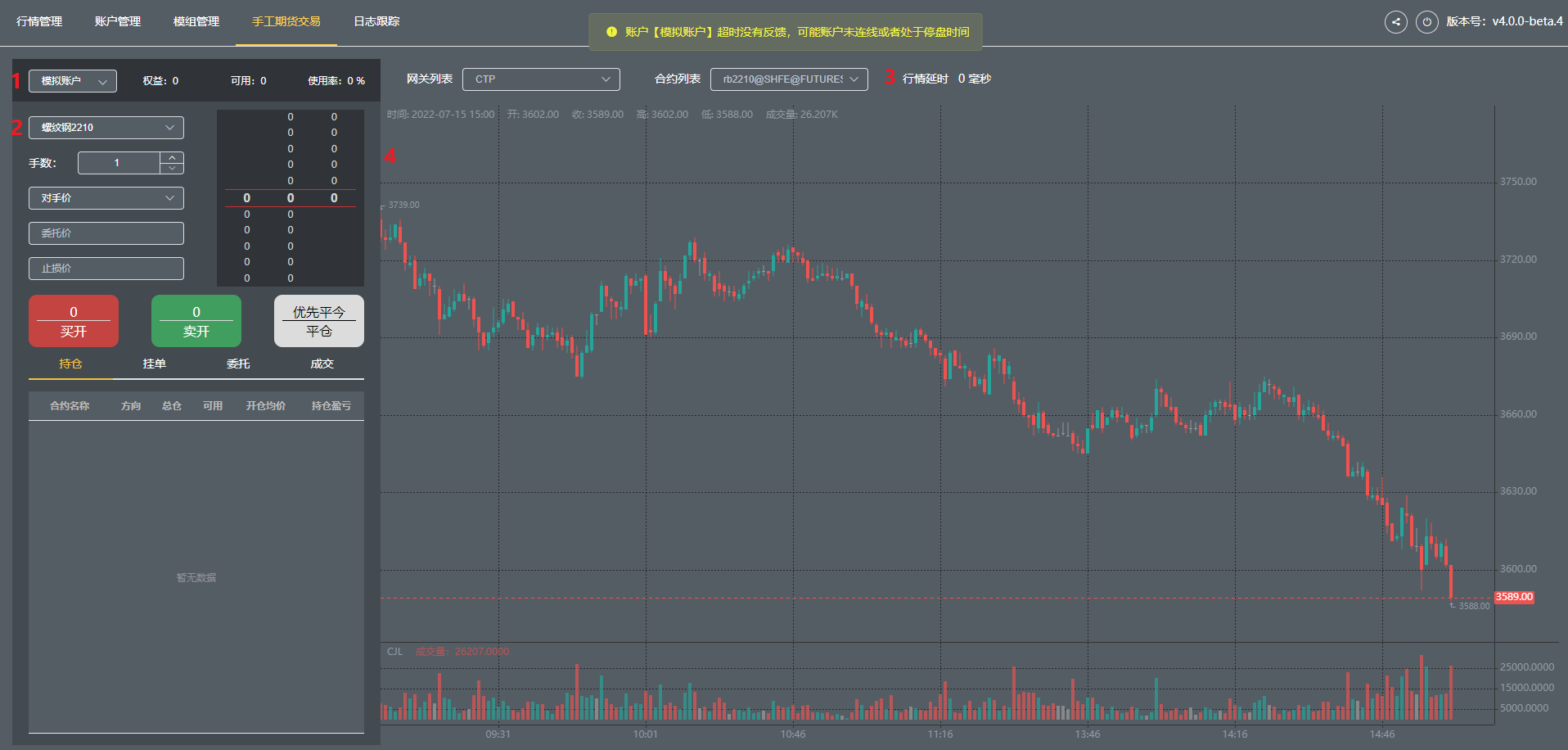
Task: Click the 3589.00 current price label
Action: click(x=1514, y=597)
